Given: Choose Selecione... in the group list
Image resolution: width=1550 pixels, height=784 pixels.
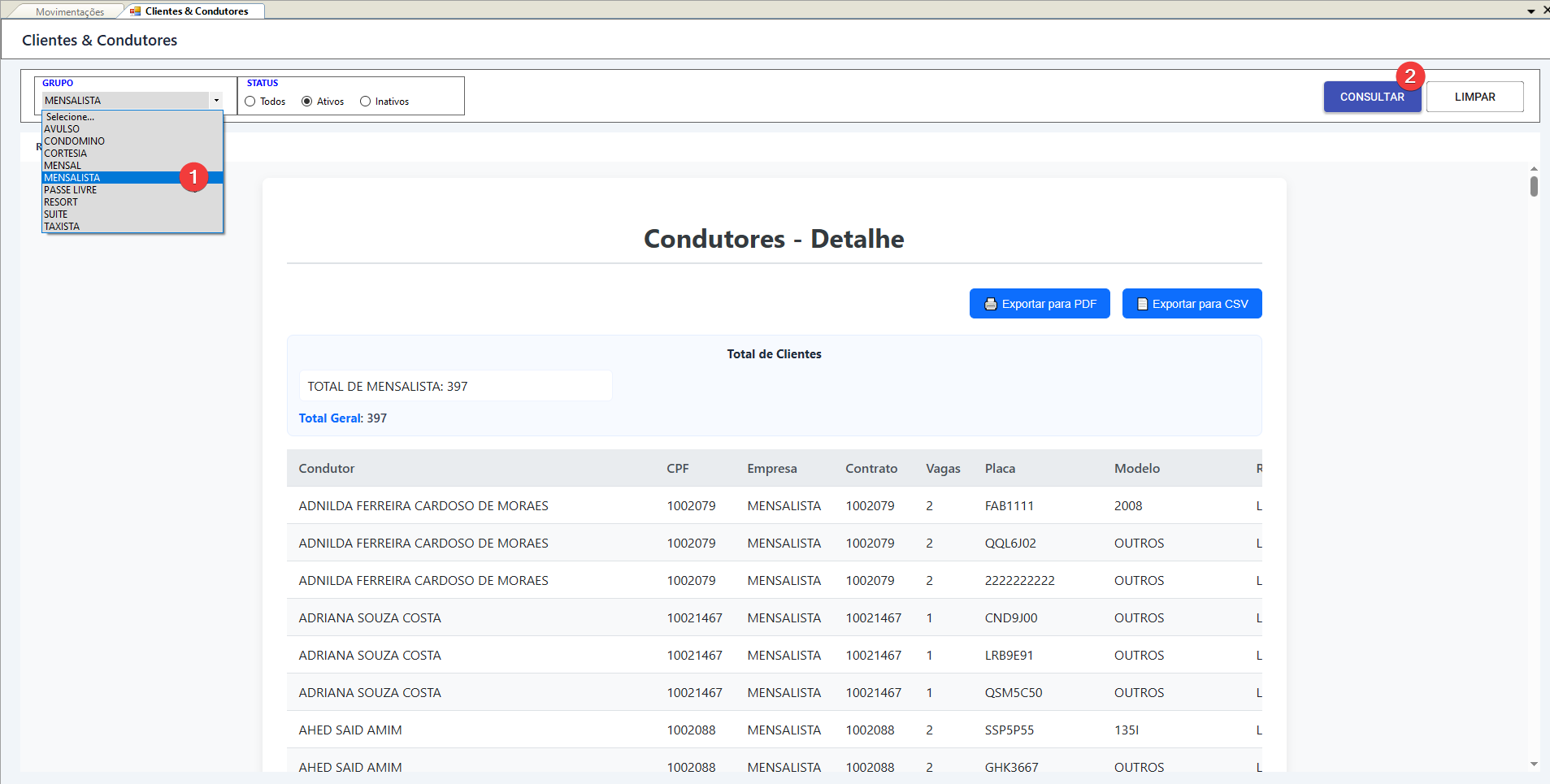Looking at the screenshot, I should pyautogui.click(x=132, y=117).
